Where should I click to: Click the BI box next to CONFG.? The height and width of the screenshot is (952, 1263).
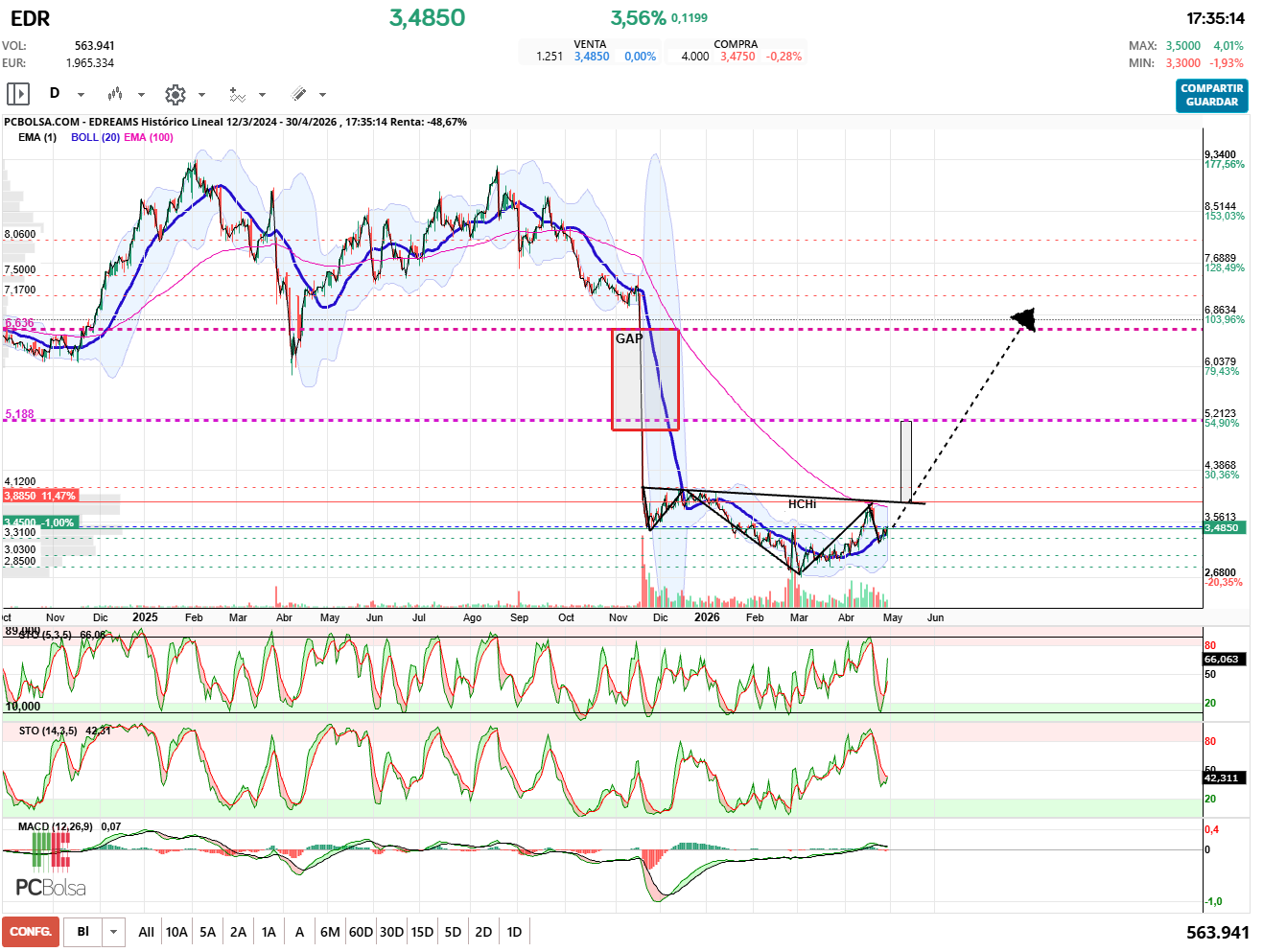pyautogui.click(x=83, y=932)
